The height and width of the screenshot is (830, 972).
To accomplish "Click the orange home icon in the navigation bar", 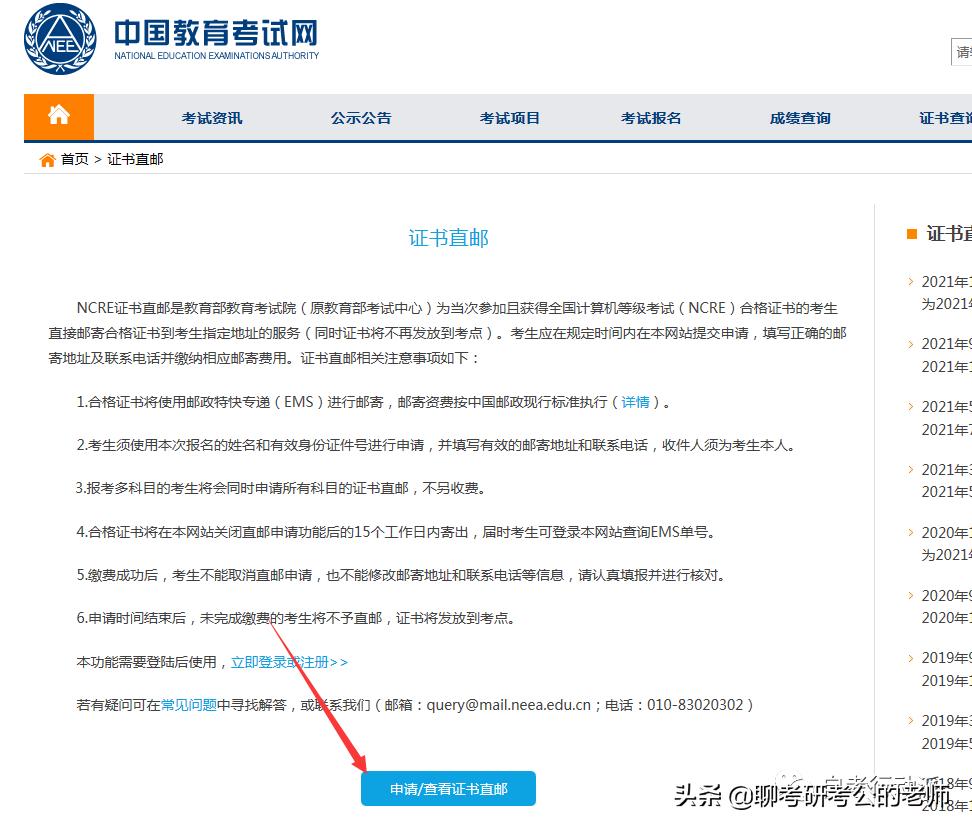I will point(58,116).
